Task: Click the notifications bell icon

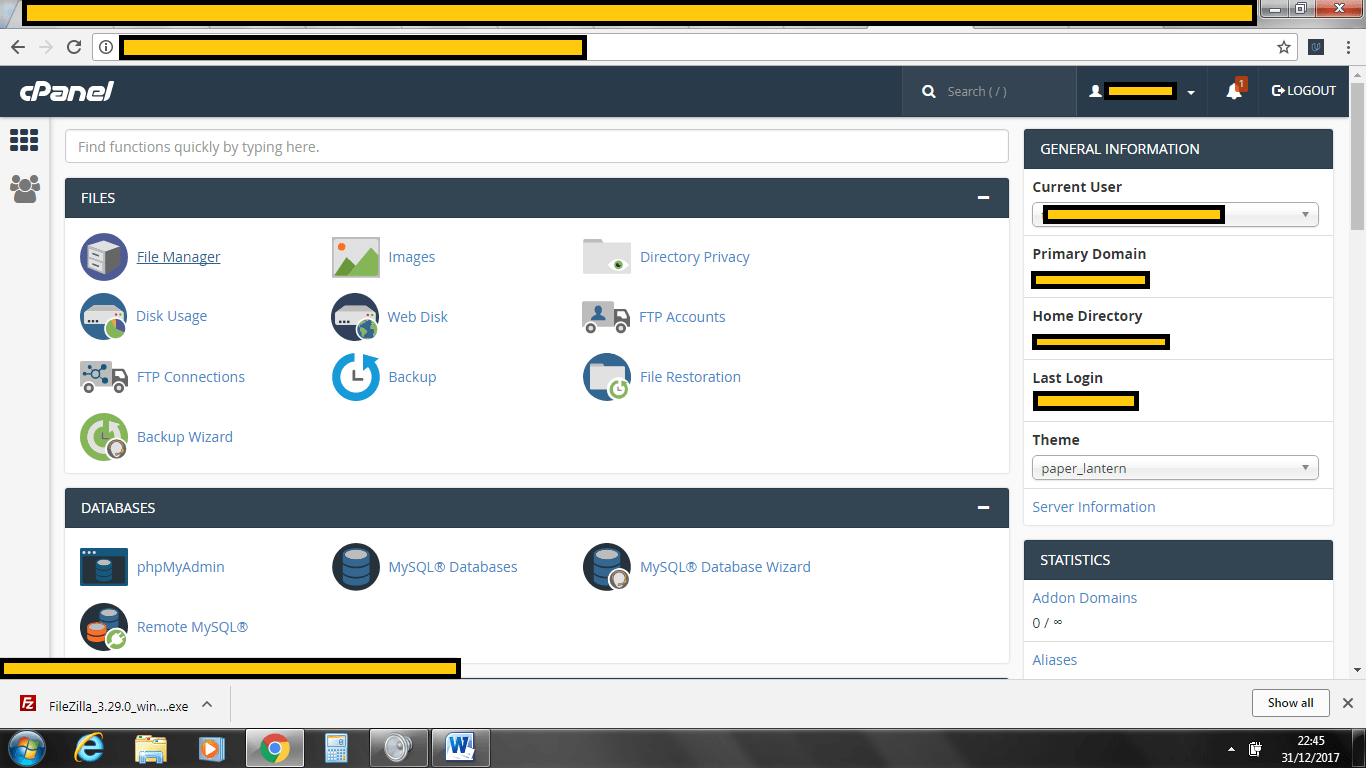Action: tap(1234, 91)
